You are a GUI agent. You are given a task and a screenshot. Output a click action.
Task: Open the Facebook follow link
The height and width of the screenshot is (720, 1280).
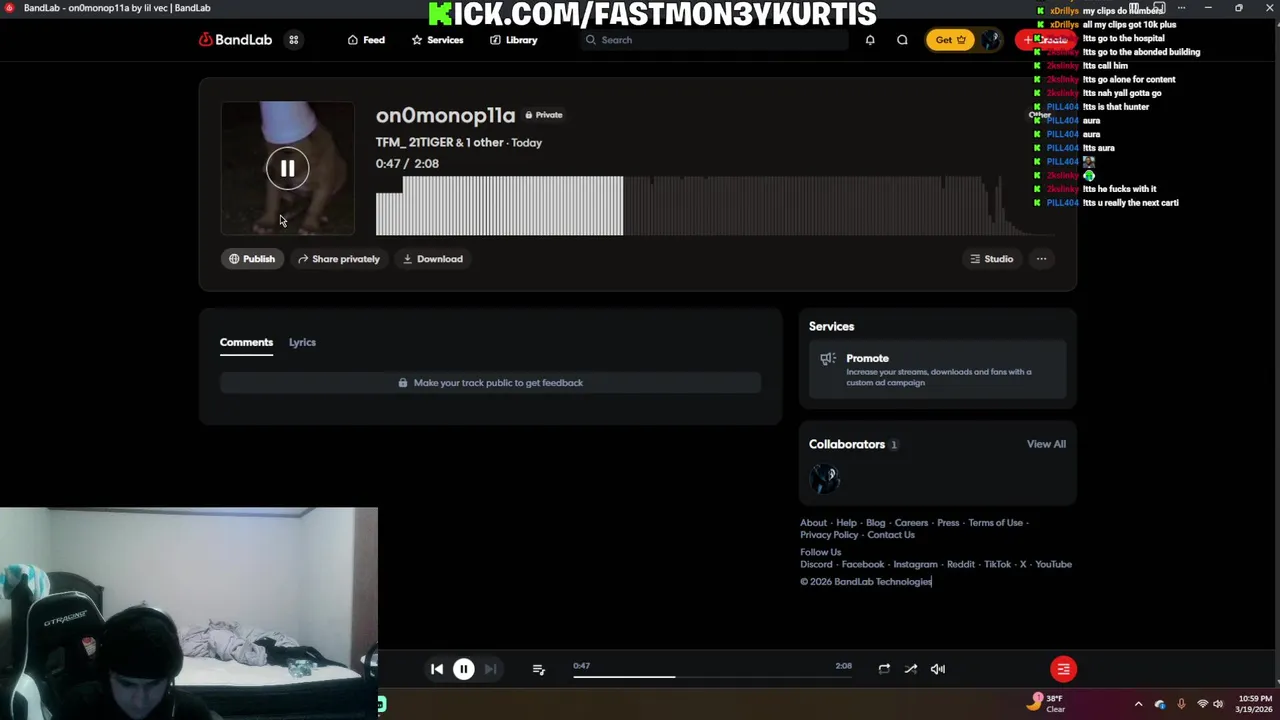[863, 564]
